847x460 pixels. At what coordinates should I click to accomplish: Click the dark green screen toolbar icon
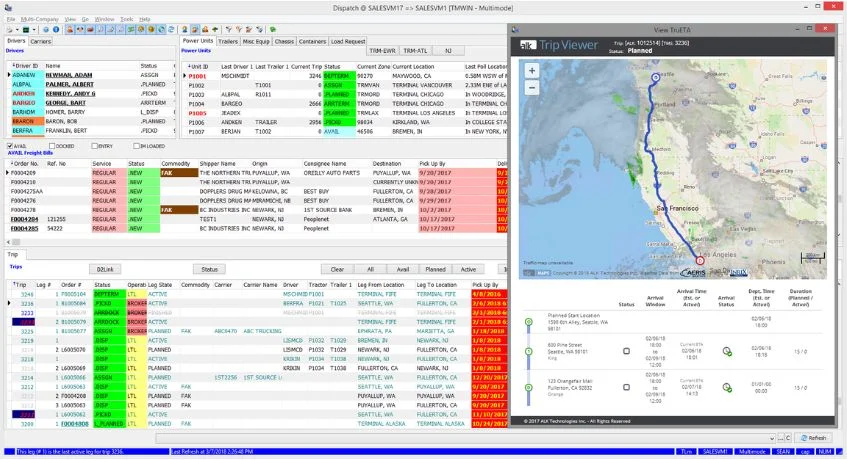click(26, 30)
